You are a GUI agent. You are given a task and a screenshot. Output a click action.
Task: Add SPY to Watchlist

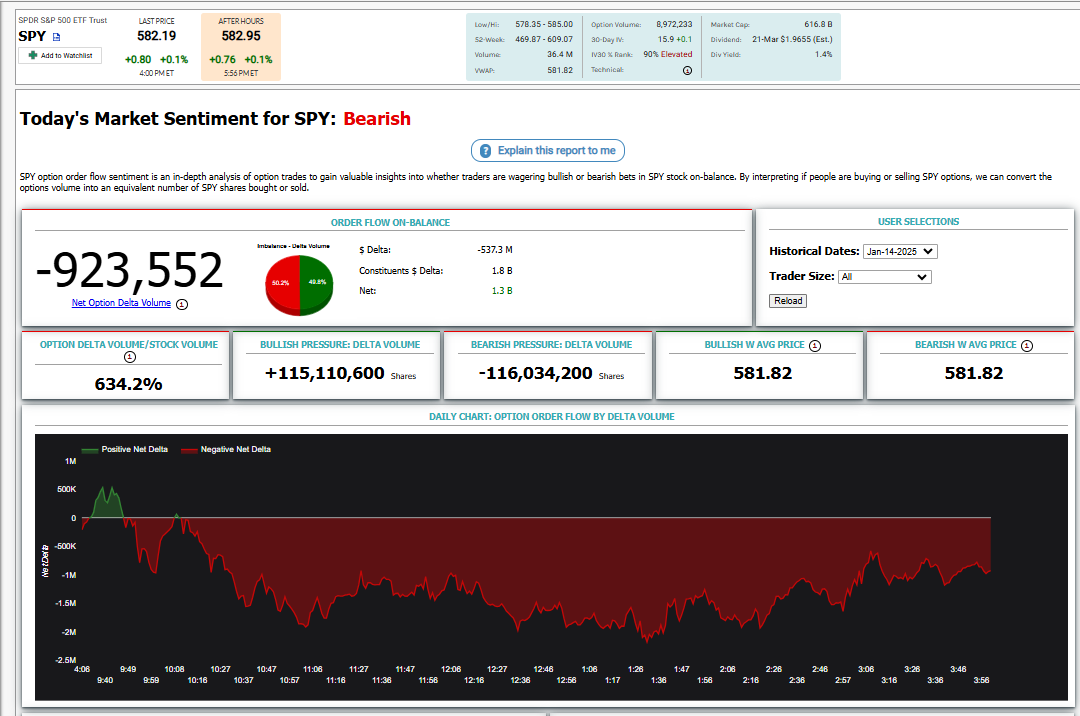61,56
